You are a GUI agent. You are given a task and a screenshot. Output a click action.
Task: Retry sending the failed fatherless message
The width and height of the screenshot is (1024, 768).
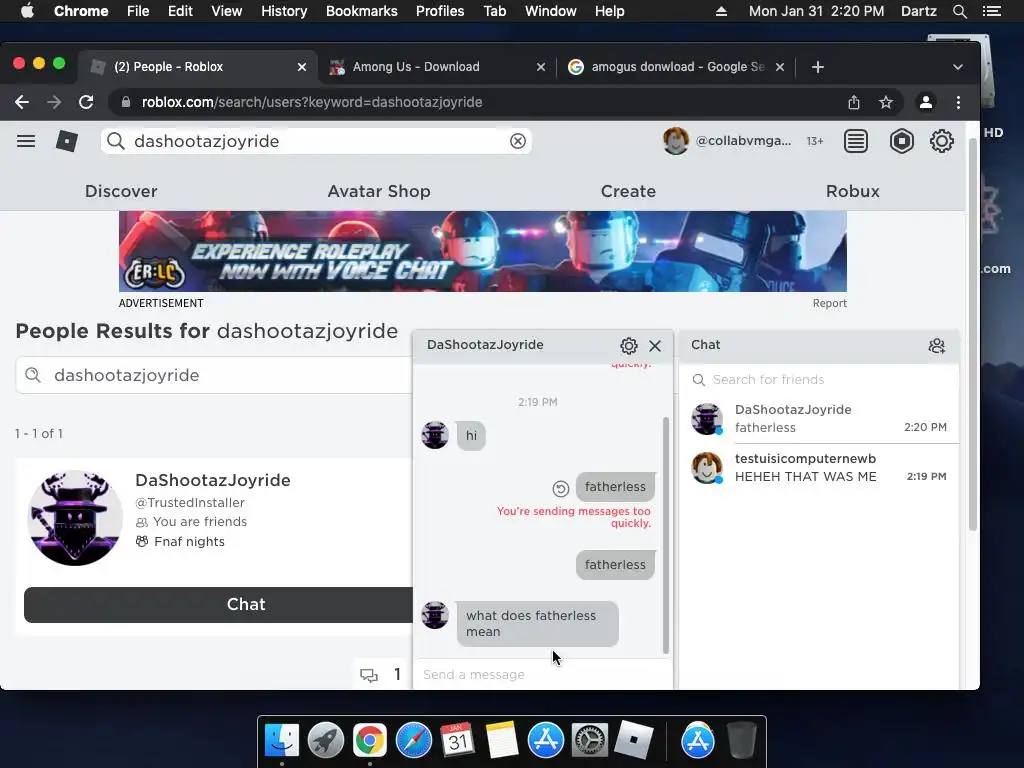pyautogui.click(x=560, y=488)
